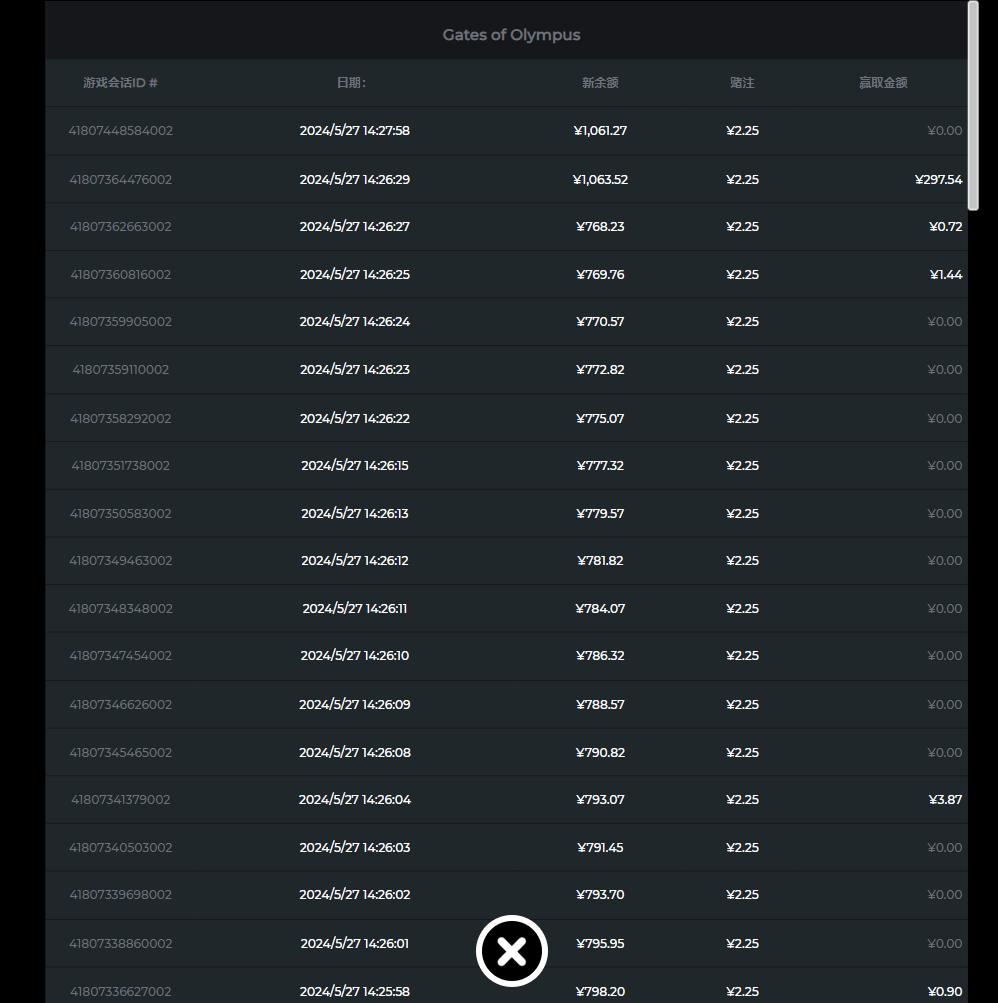This screenshot has height=1003, width=998.
Task: Click the ¥786.32 balance value
Action: point(600,655)
